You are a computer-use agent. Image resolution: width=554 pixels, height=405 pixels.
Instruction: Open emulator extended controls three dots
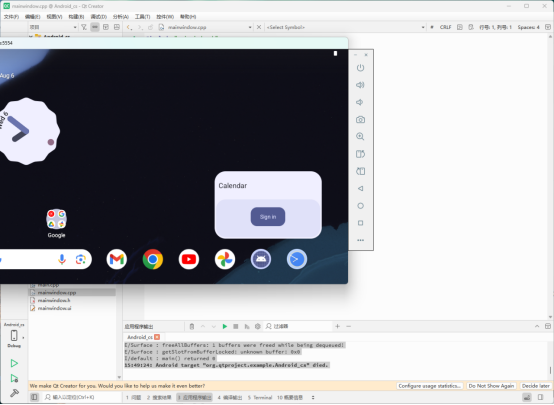[360, 240]
